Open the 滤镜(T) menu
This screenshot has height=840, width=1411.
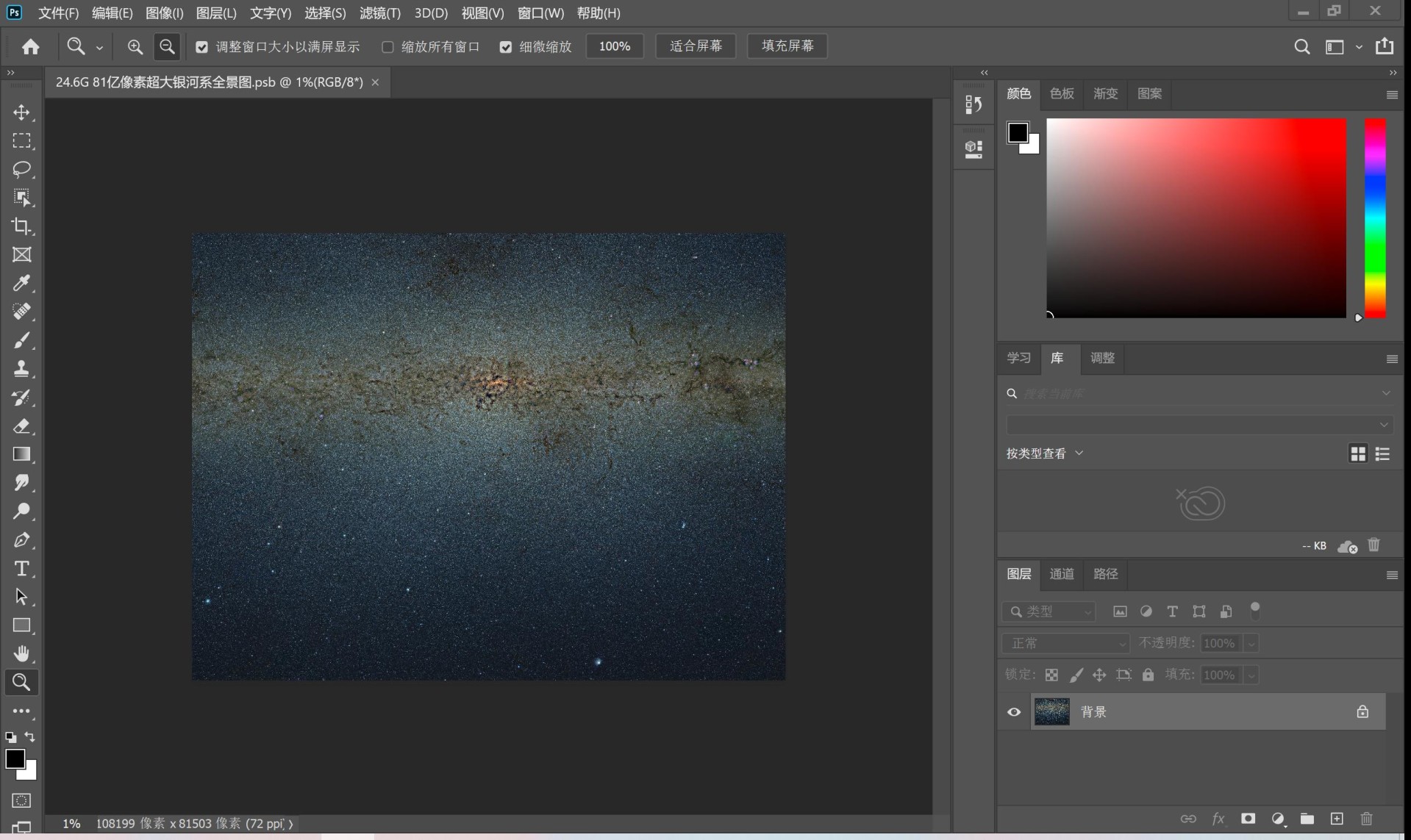pyautogui.click(x=379, y=13)
